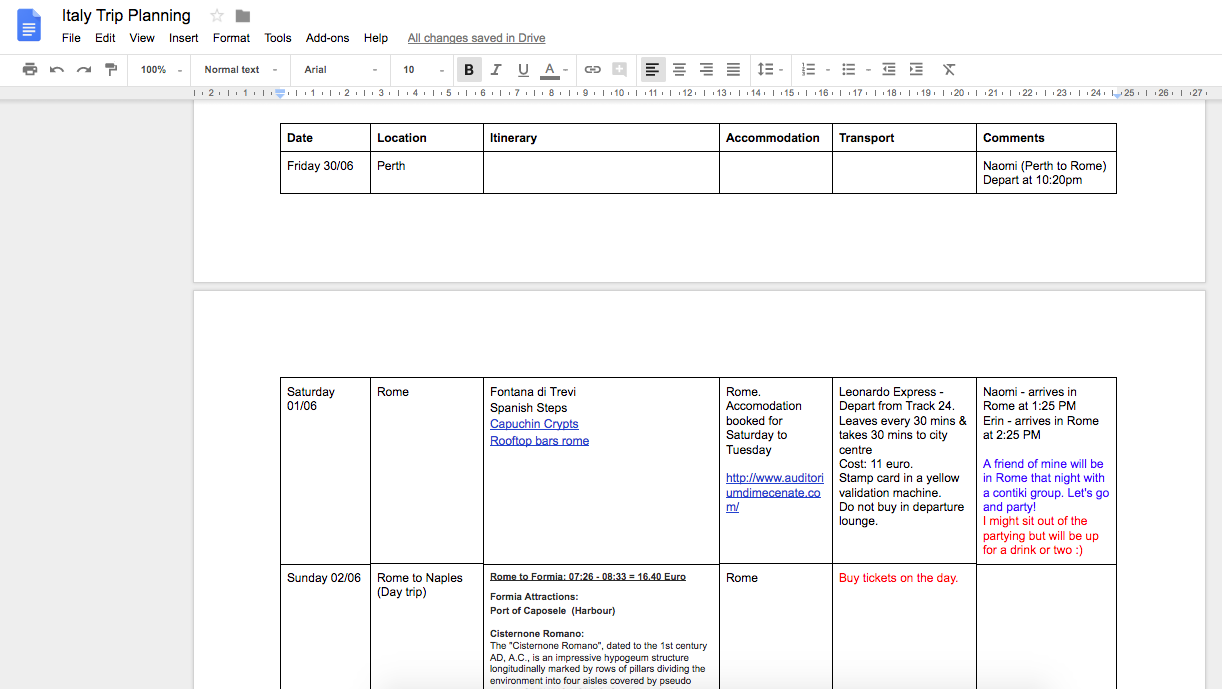
Task: Click the Comments header cell
Action: [x=1046, y=138]
